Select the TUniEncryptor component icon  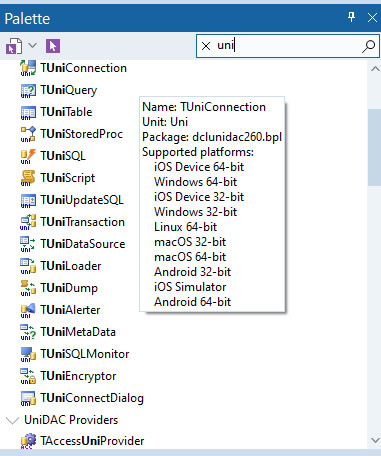(x=28, y=376)
